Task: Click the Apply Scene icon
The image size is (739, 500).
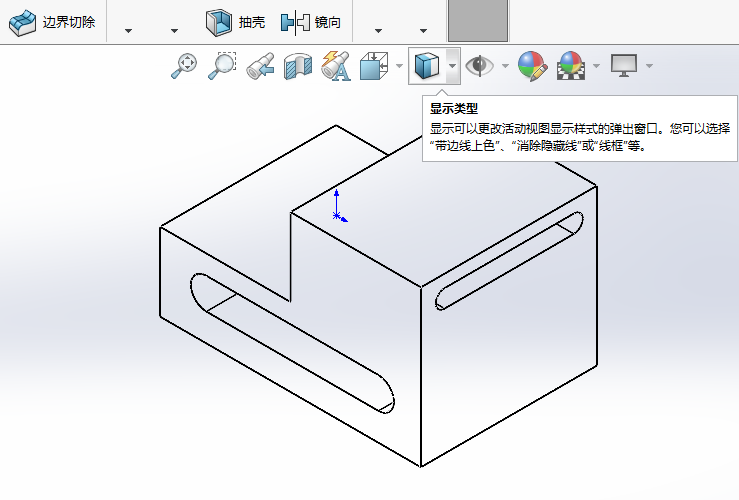Action: click(570, 66)
